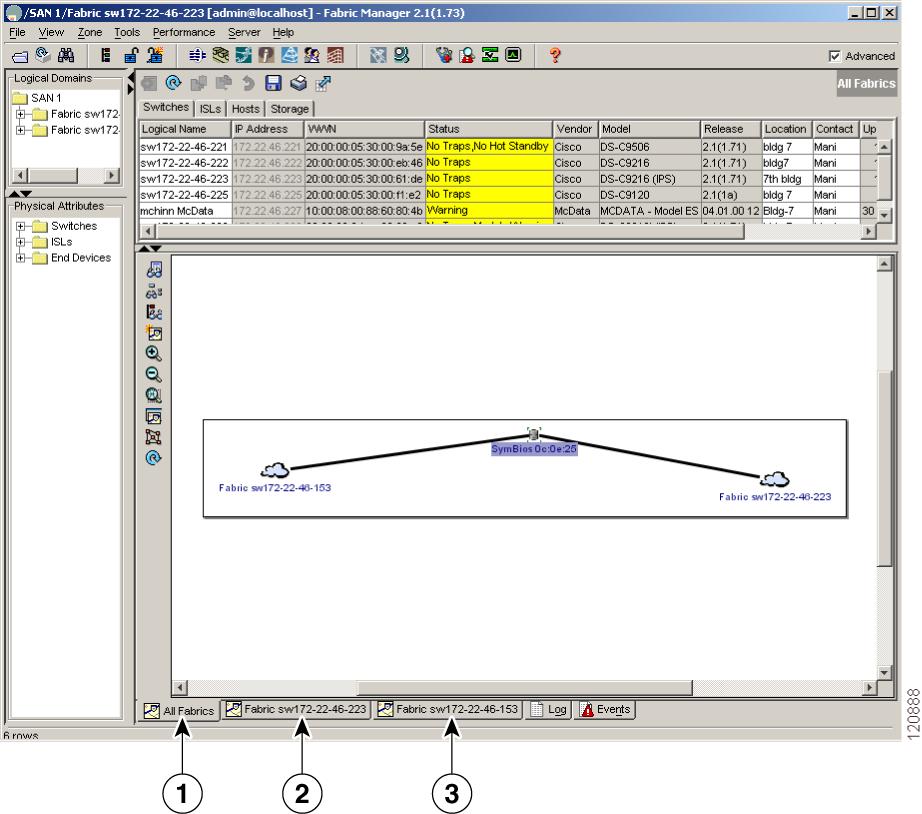Image resolution: width=922 pixels, height=814 pixels.
Task: Click the Zoom Out magnifier on map toolbar
Action: point(153,374)
